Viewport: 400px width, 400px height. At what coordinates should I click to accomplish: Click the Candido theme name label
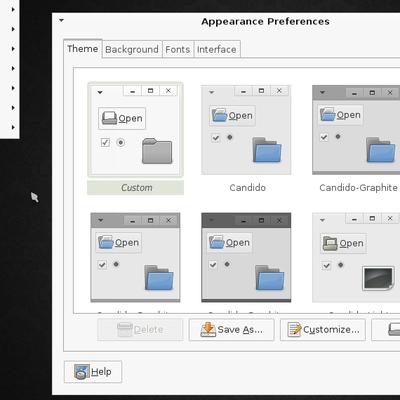[x=247, y=188]
